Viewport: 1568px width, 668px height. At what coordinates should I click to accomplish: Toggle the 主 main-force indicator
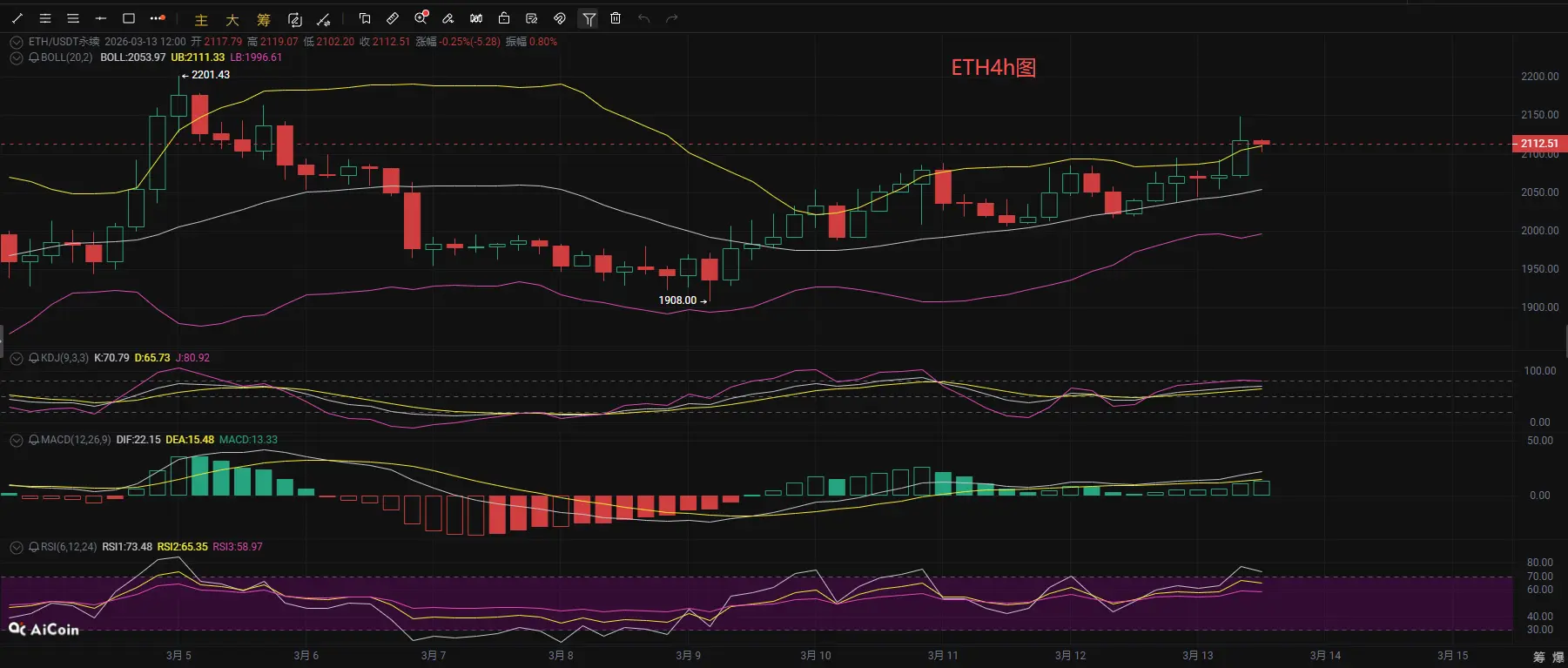tap(201, 19)
